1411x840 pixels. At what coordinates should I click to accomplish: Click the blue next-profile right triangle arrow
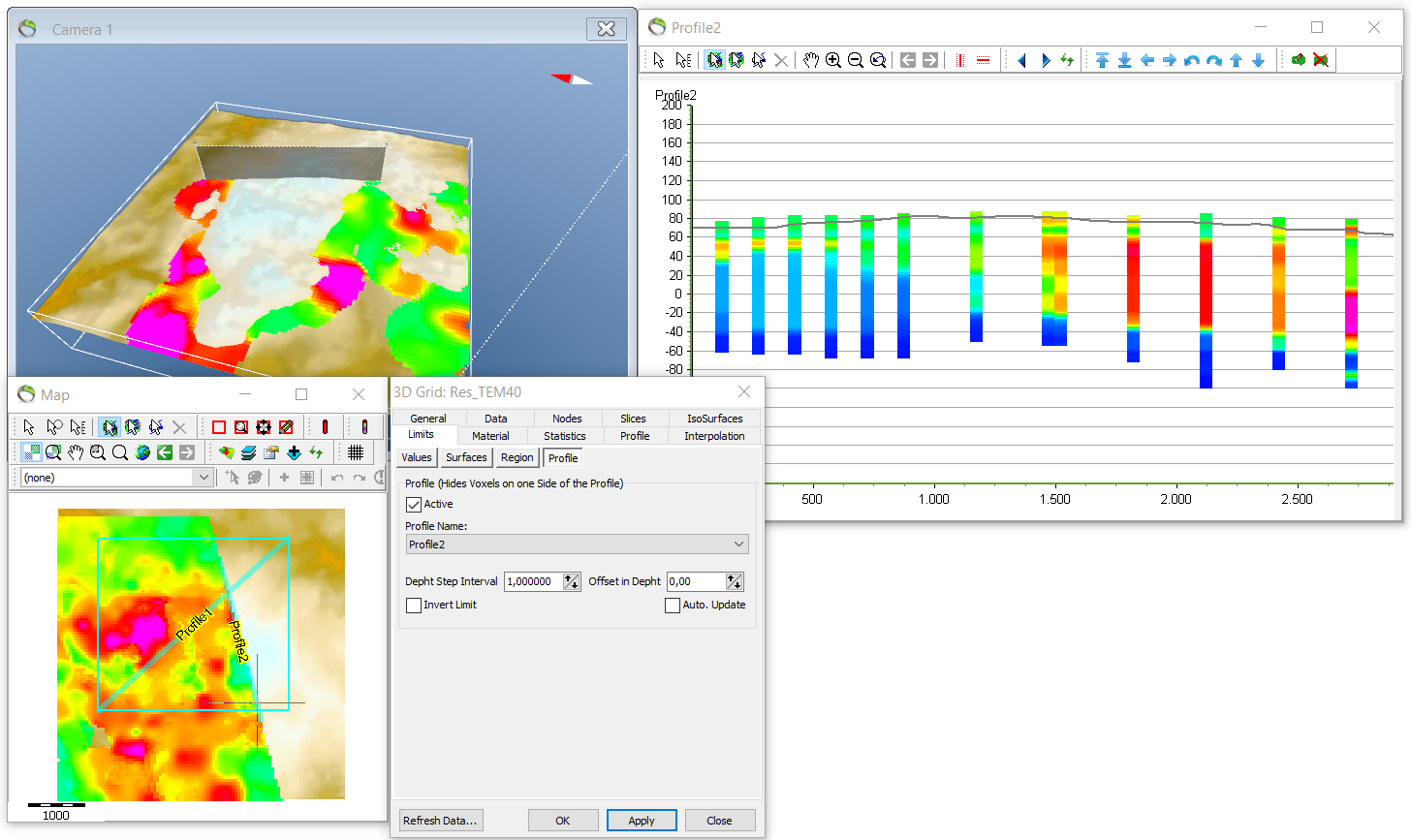1045,60
